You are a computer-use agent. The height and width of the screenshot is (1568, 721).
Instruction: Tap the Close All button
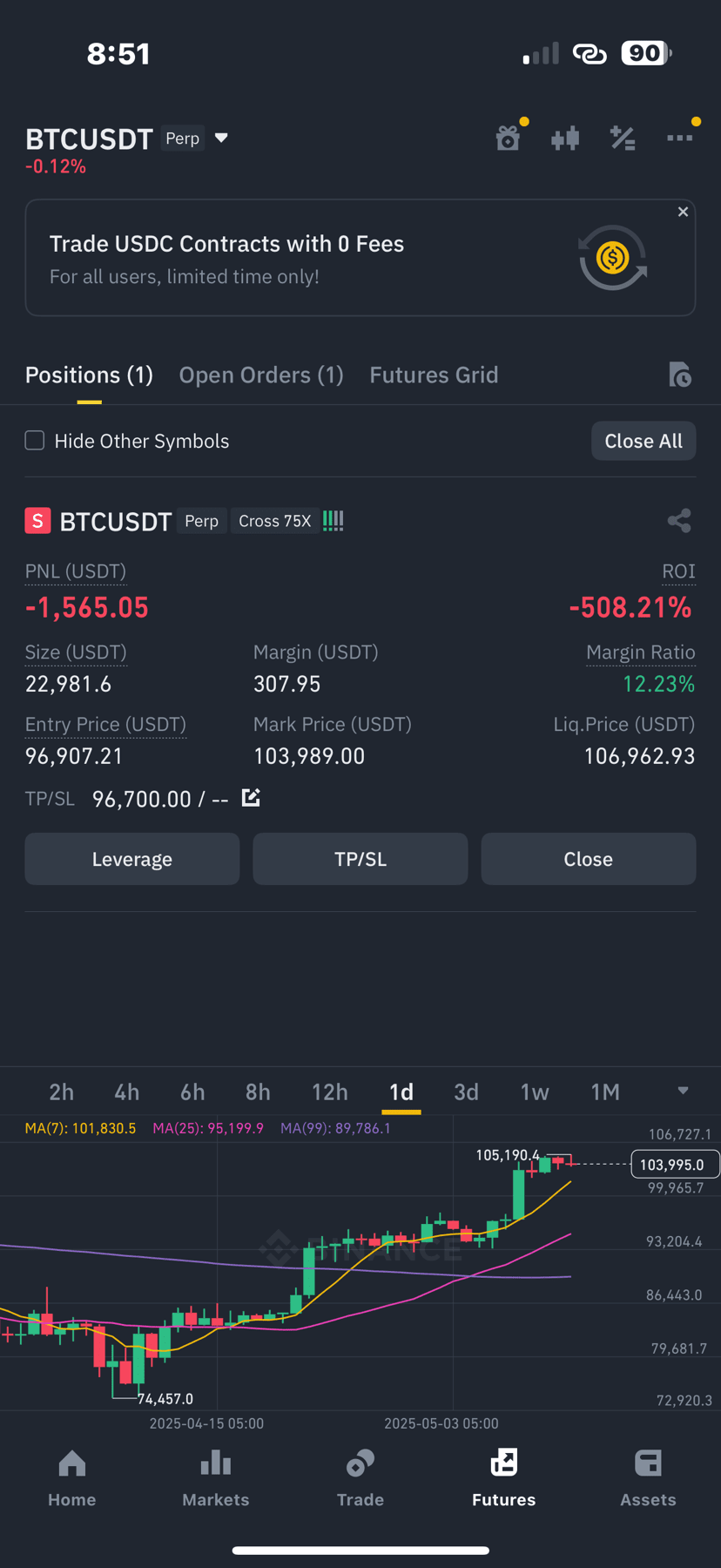coord(644,441)
